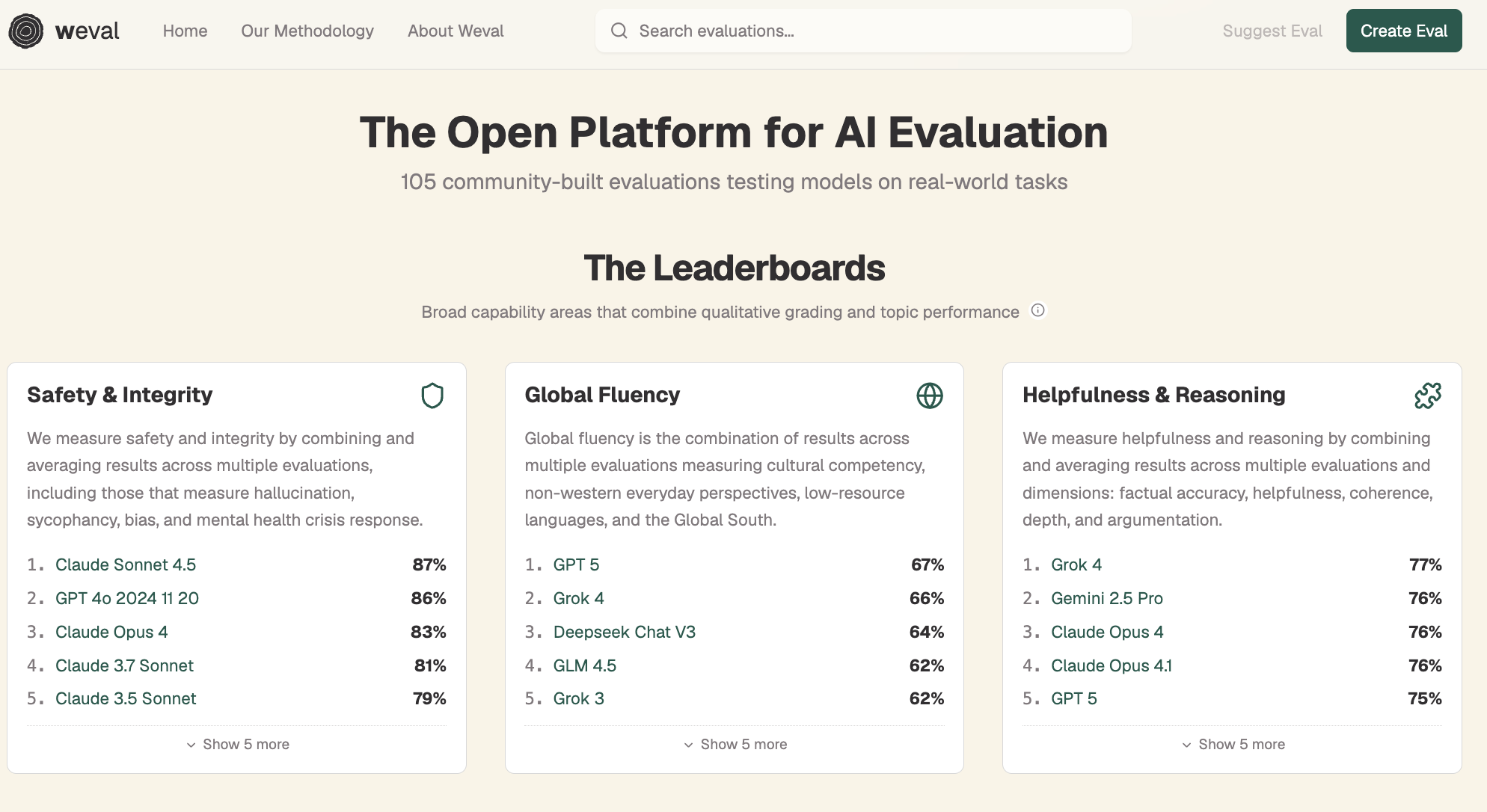Open Our Methodology page

[307, 31]
